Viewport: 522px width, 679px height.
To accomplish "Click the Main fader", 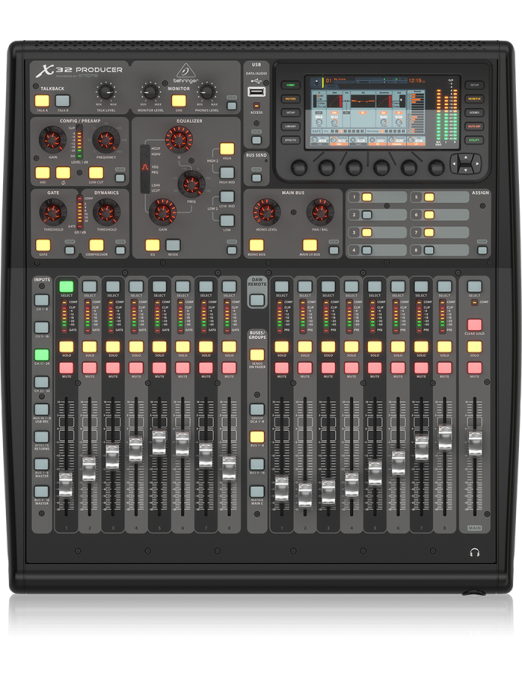I will [475, 443].
